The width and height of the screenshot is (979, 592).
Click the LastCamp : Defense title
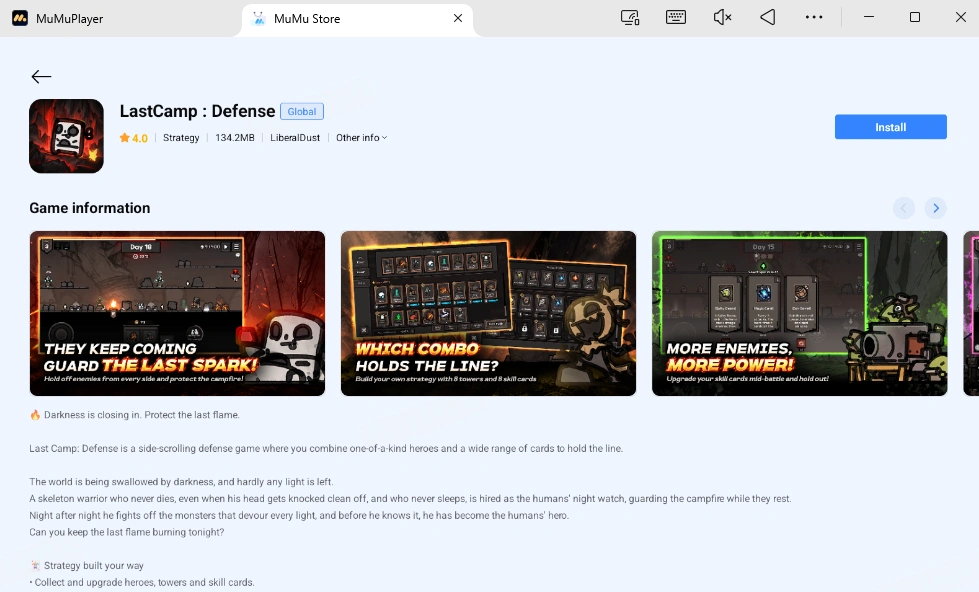(197, 111)
